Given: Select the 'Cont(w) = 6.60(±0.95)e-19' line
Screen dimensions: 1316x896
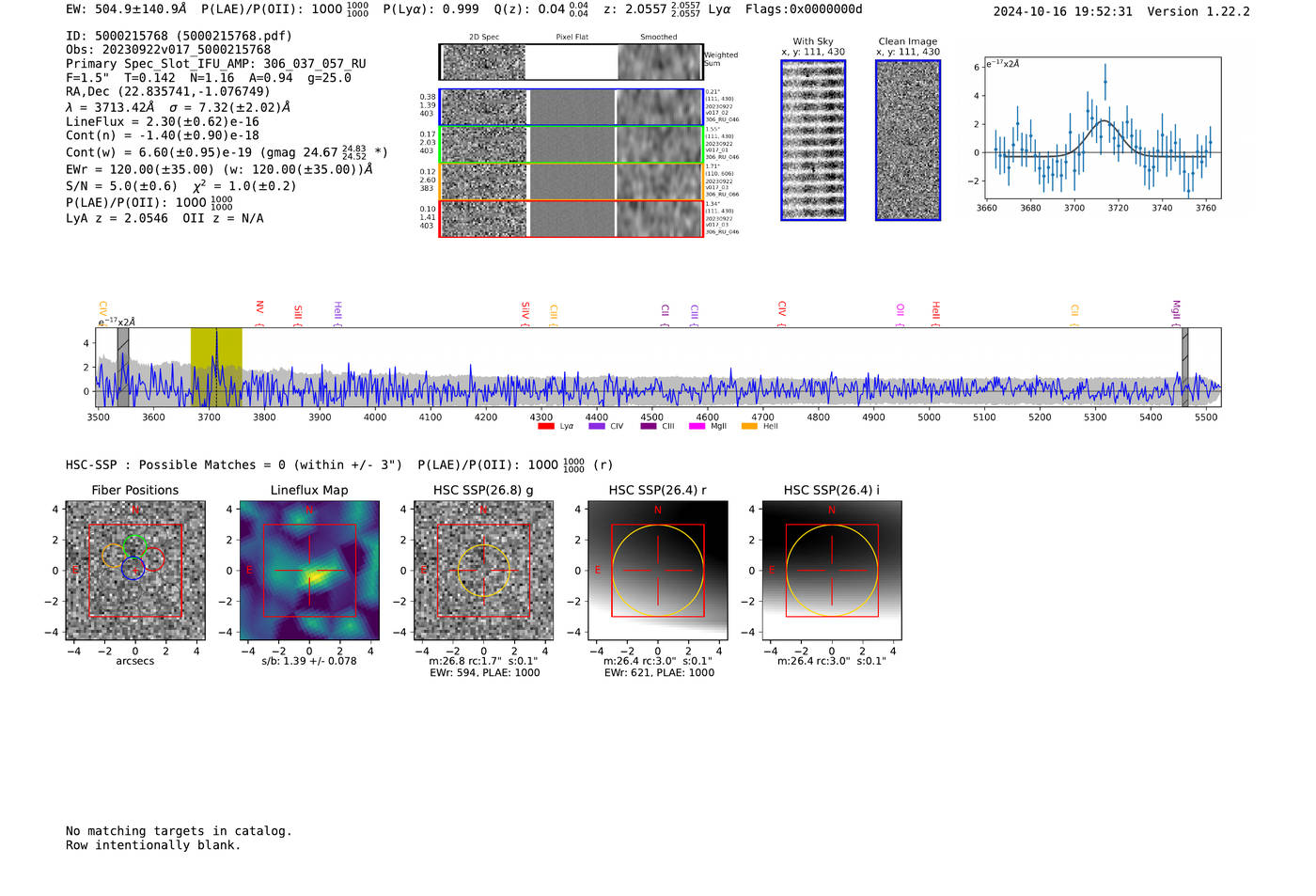Looking at the screenshot, I should 159,152.
